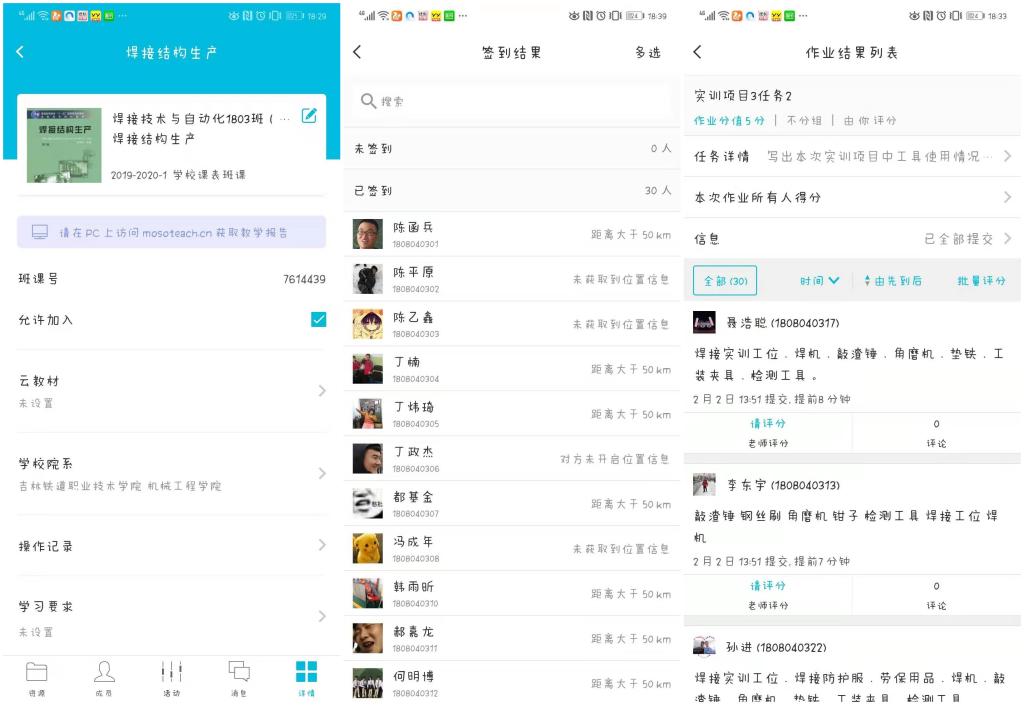1024x705 pixels.
Task: Tap the back arrow on the 签到结果 page
Action: (x=356, y=53)
